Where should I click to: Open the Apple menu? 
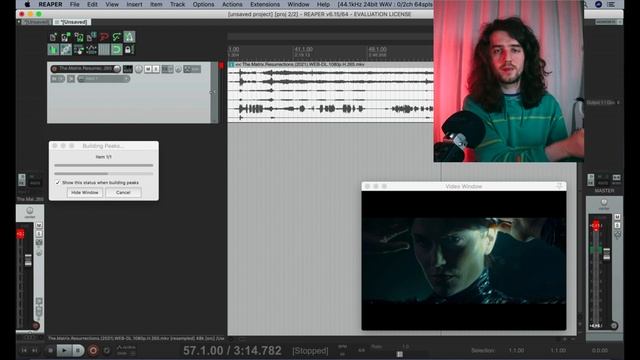point(27,4)
